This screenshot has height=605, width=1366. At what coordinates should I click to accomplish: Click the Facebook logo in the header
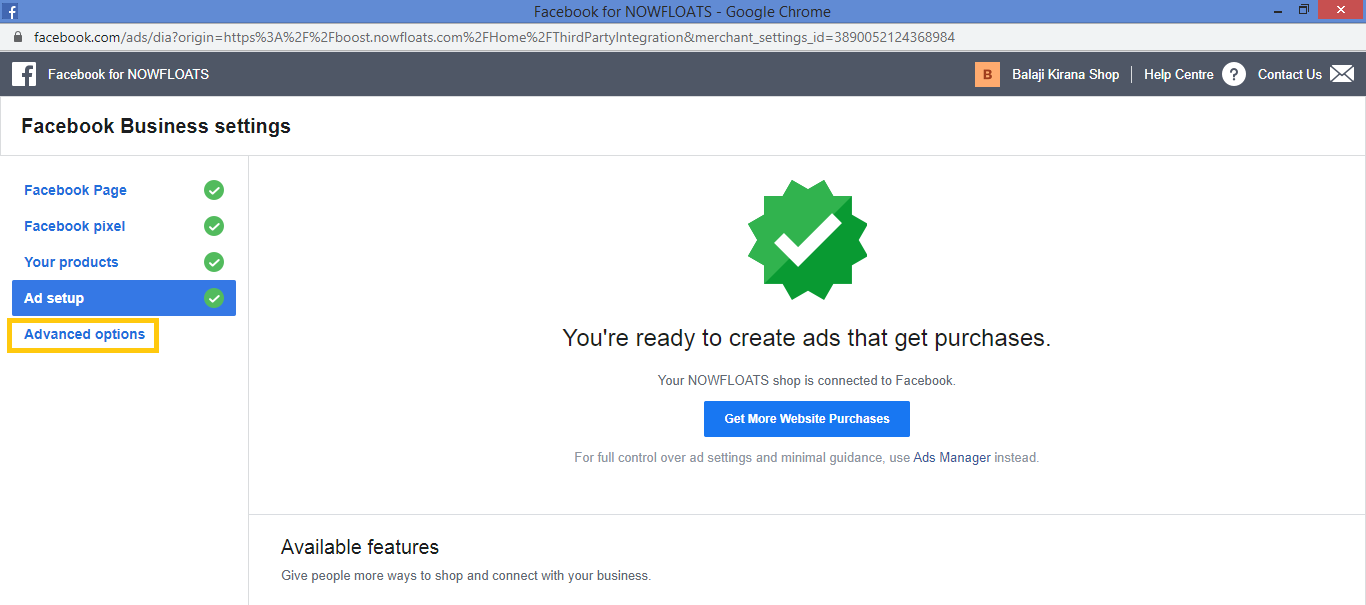pyautogui.click(x=24, y=74)
